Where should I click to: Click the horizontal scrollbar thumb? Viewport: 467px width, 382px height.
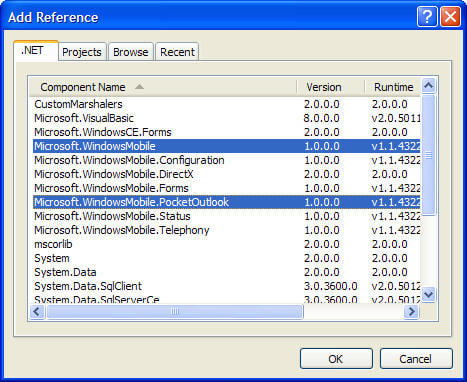tap(175, 312)
